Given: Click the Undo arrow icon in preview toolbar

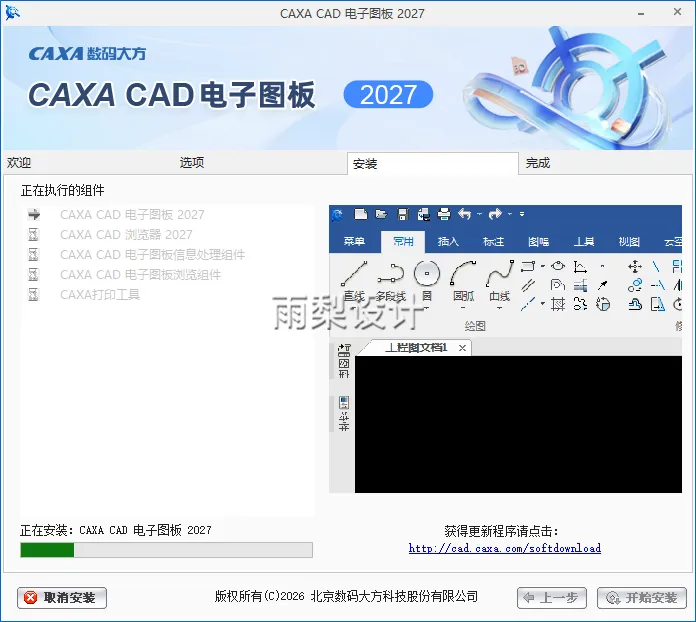Looking at the screenshot, I should 465,214.
